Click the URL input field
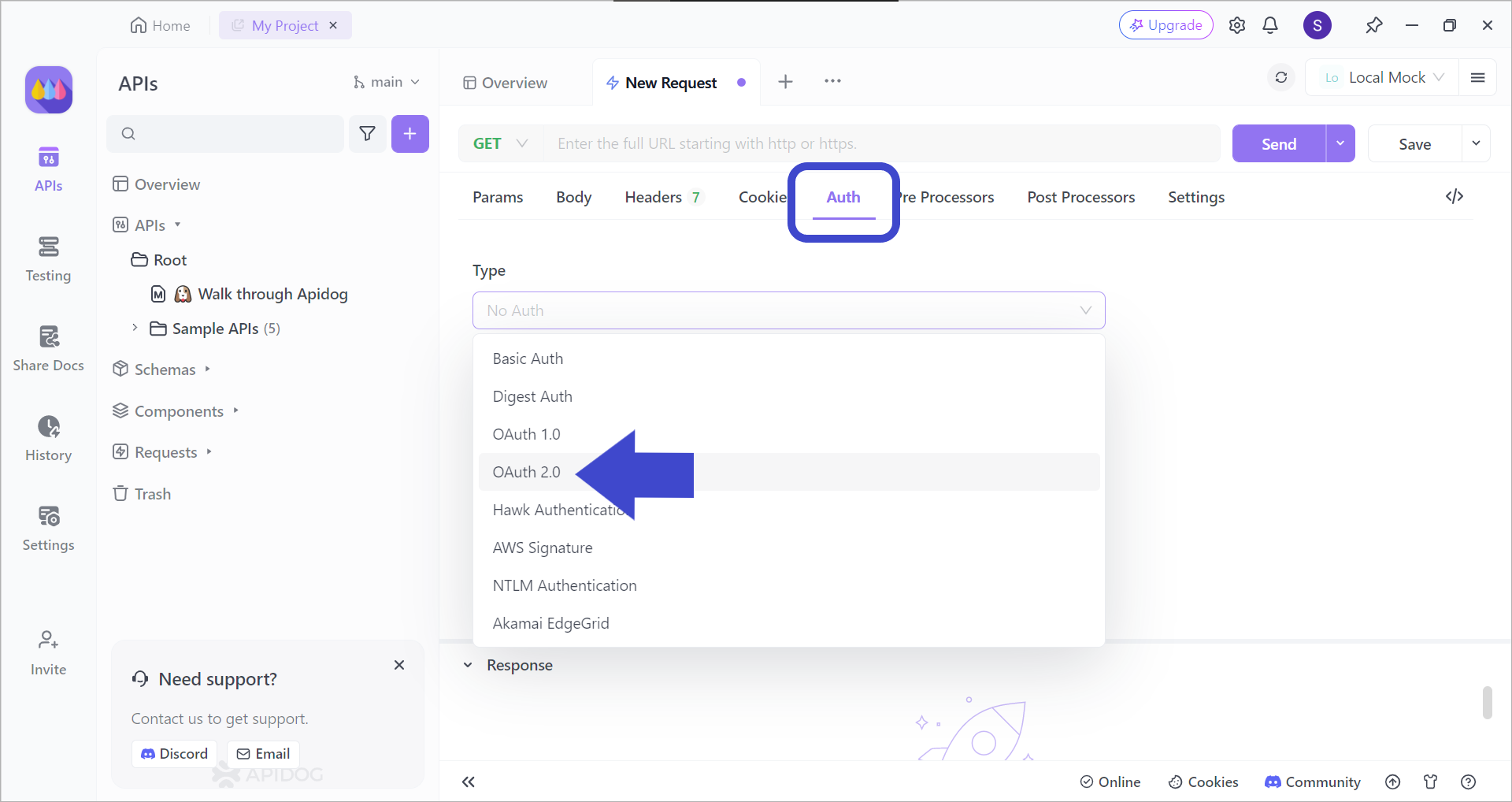1512x802 pixels. [882, 143]
